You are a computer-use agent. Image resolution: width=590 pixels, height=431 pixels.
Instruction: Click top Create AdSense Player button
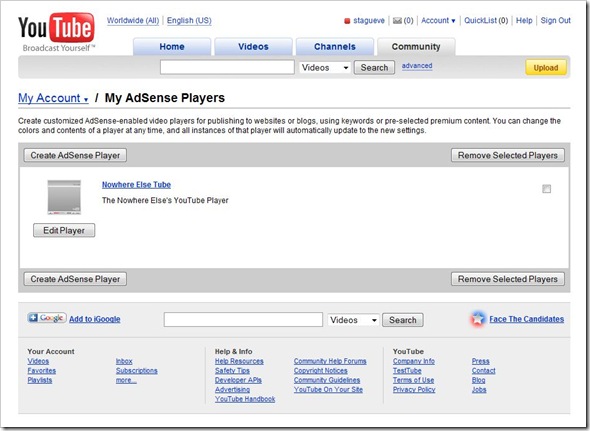pyautogui.click(x=75, y=155)
